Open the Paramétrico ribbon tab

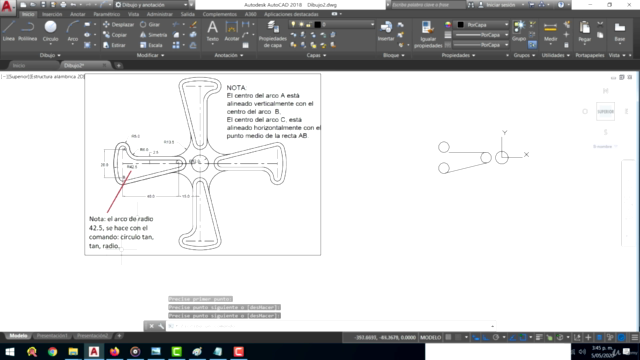pos(107,14)
